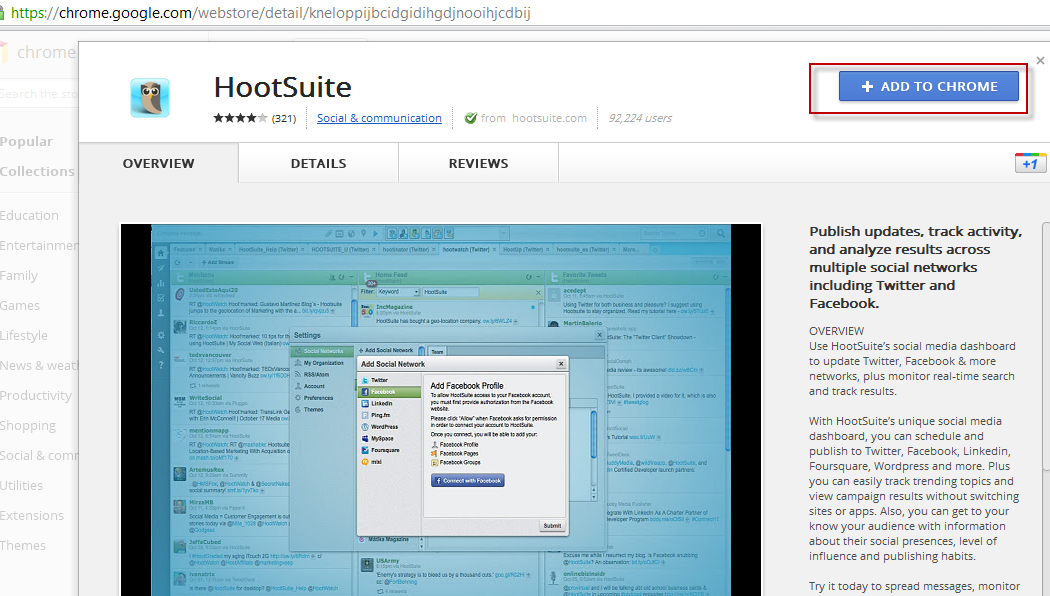1050x596 pixels.
Task: Open the Details tab
Action: tap(319, 163)
